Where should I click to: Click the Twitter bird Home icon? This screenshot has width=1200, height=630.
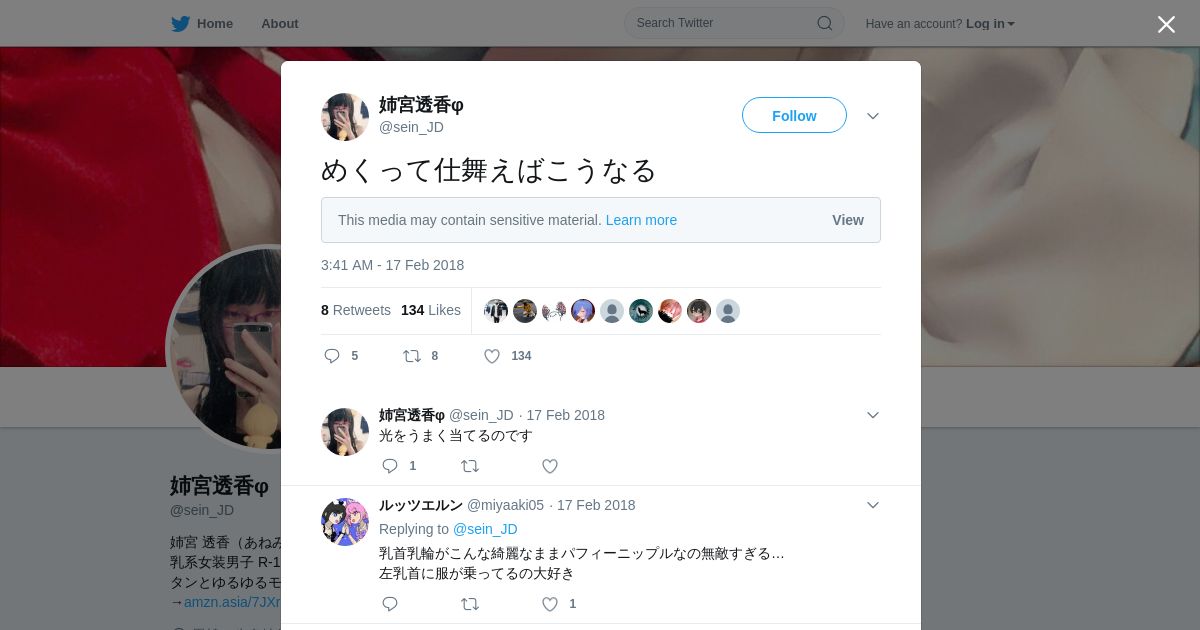(180, 23)
